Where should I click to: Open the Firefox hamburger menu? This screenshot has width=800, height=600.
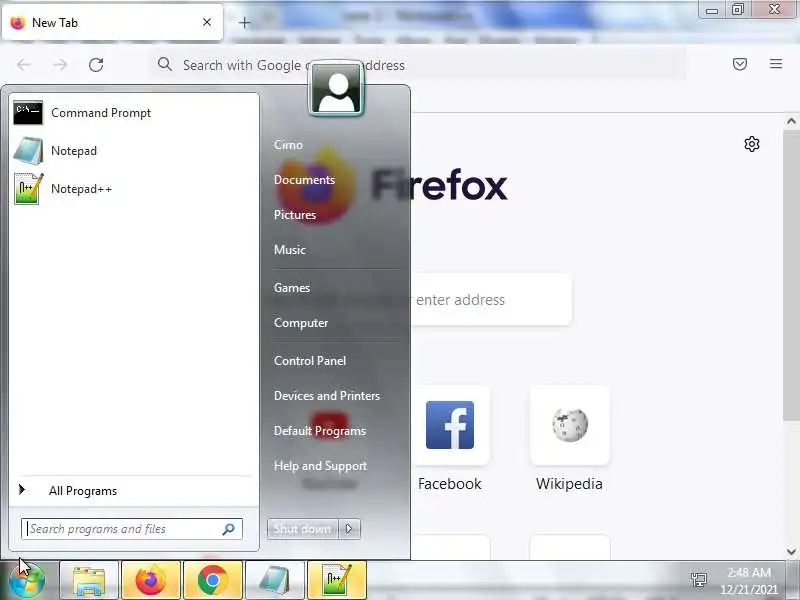click(776, 64)
